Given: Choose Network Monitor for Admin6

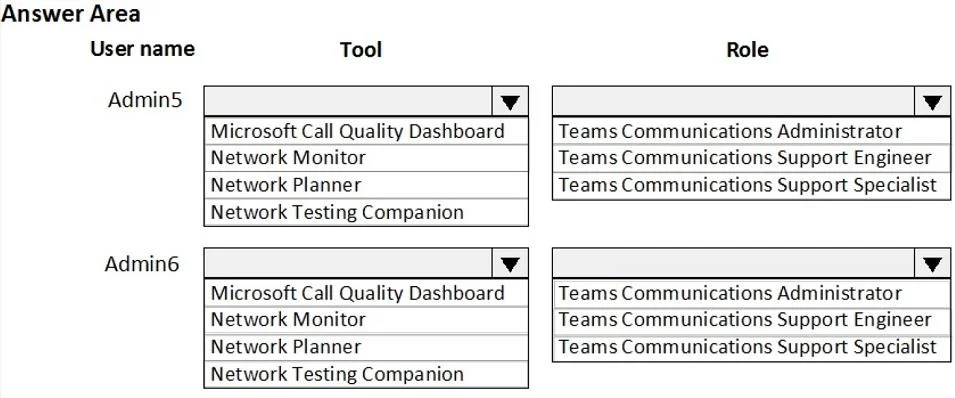Looking at the screenshot, I should [366, 319].
